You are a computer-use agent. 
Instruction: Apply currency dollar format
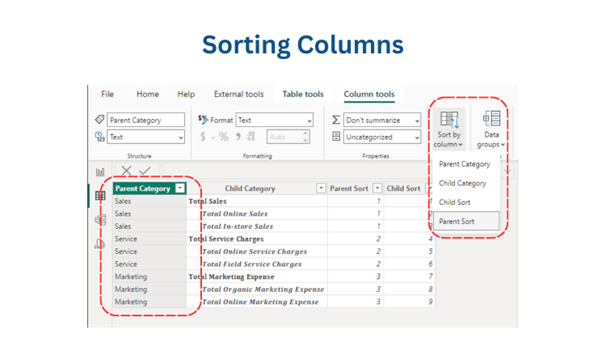pos(203,136)
